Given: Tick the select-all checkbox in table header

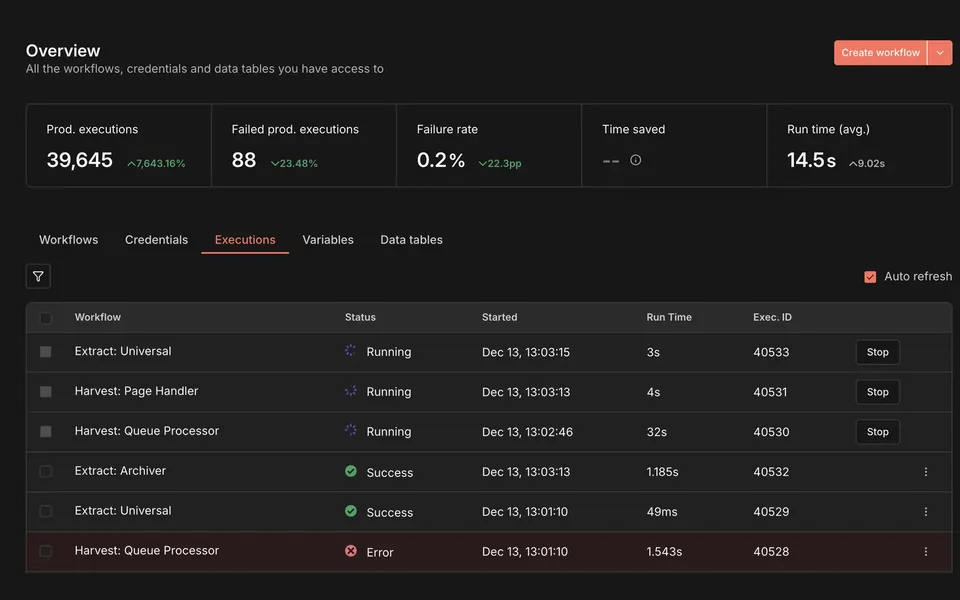Looking at the screenshot, I should click(x=46, y=318).
